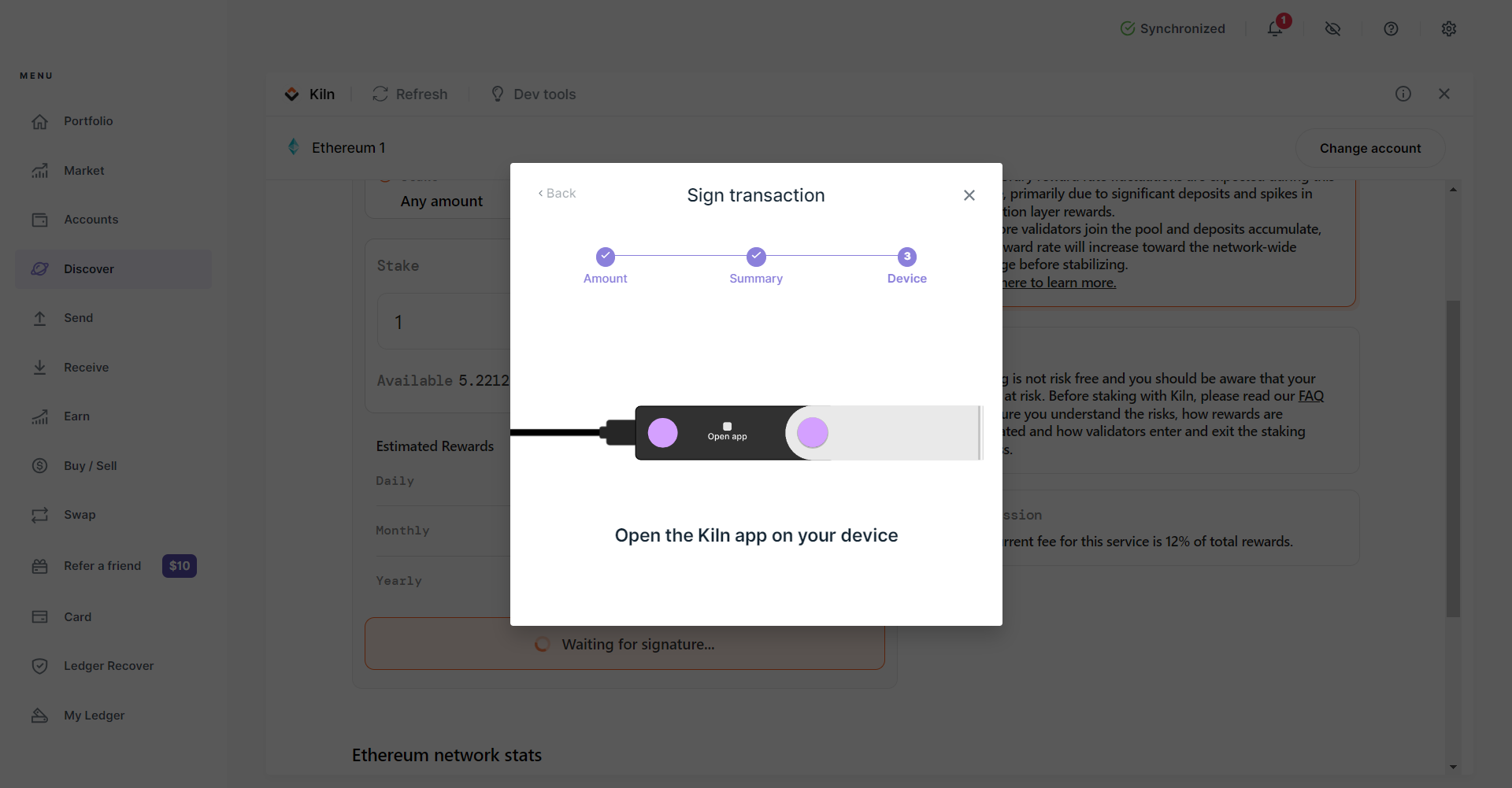Open the help question mark icon
The width and height of the screenshot is (1512, 788).
click(x=1392, y=29)
